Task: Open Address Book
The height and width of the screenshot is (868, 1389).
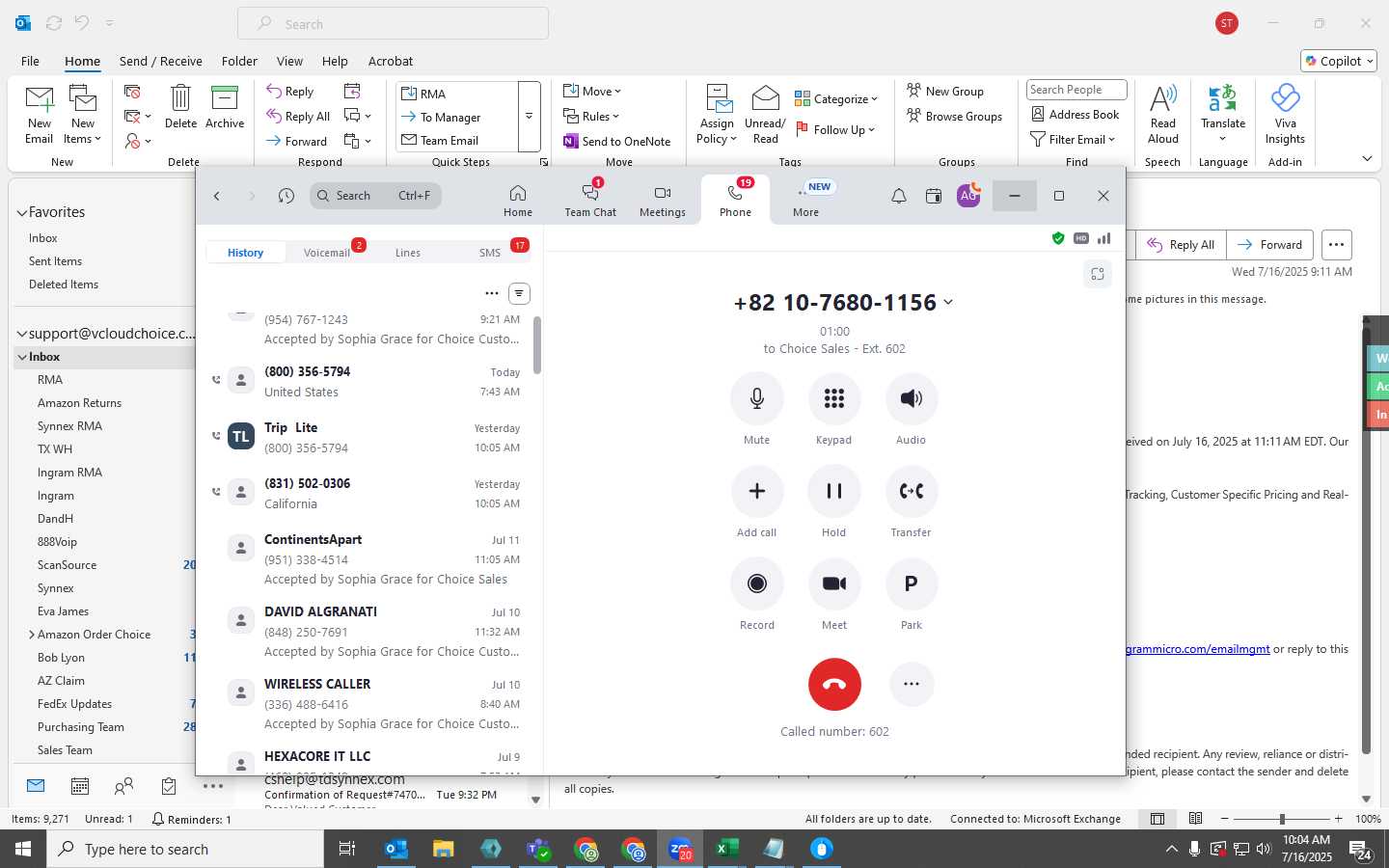Action: pyautogui.click(x=1076, y=115)
